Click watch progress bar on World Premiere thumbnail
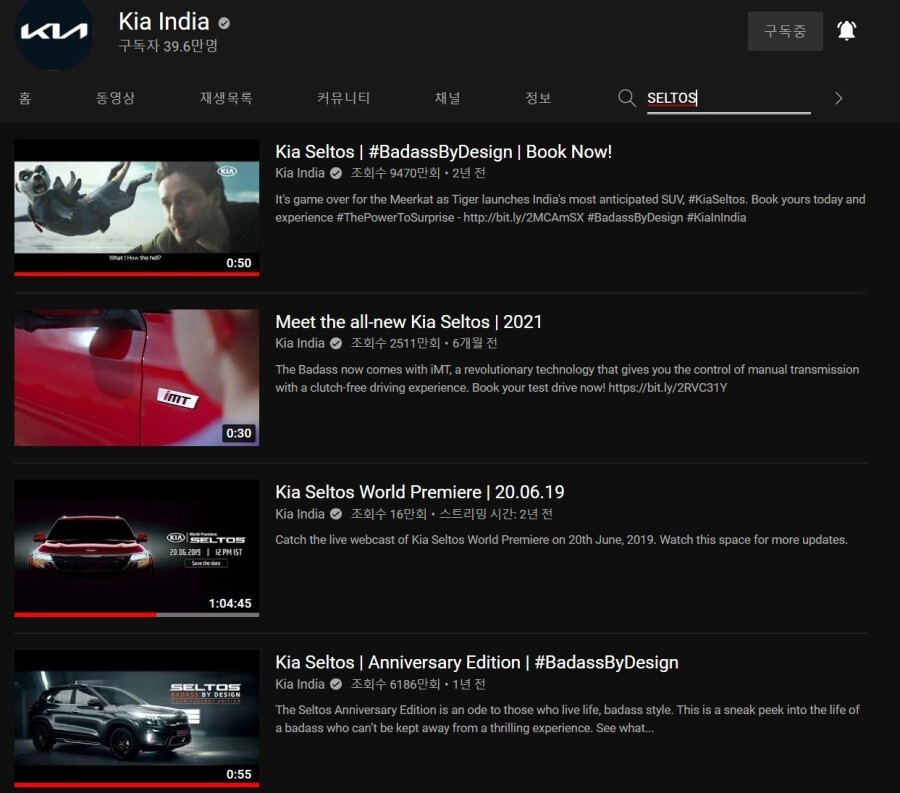 point(137,615)
